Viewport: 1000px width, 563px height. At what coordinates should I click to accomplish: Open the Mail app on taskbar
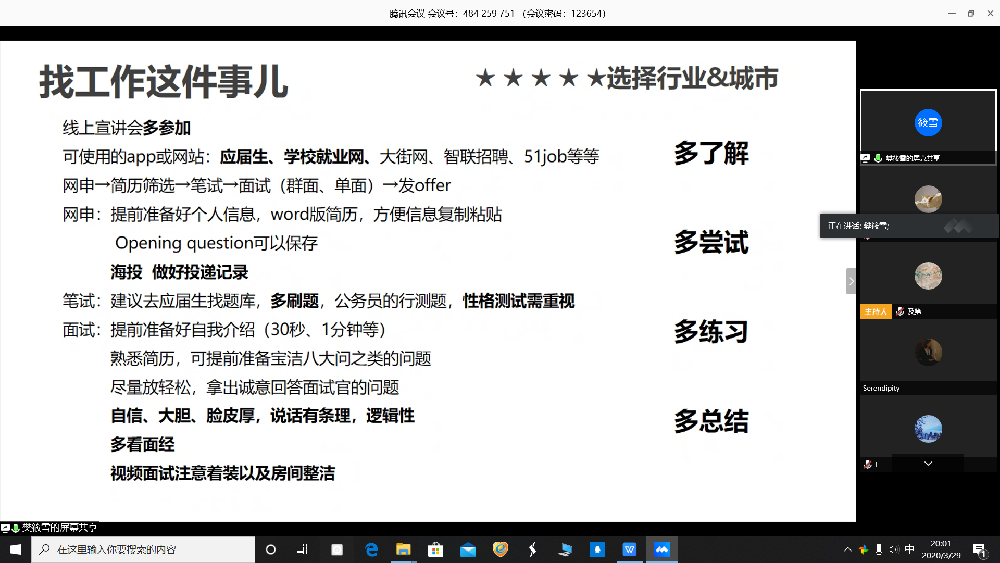coord(467,549)
